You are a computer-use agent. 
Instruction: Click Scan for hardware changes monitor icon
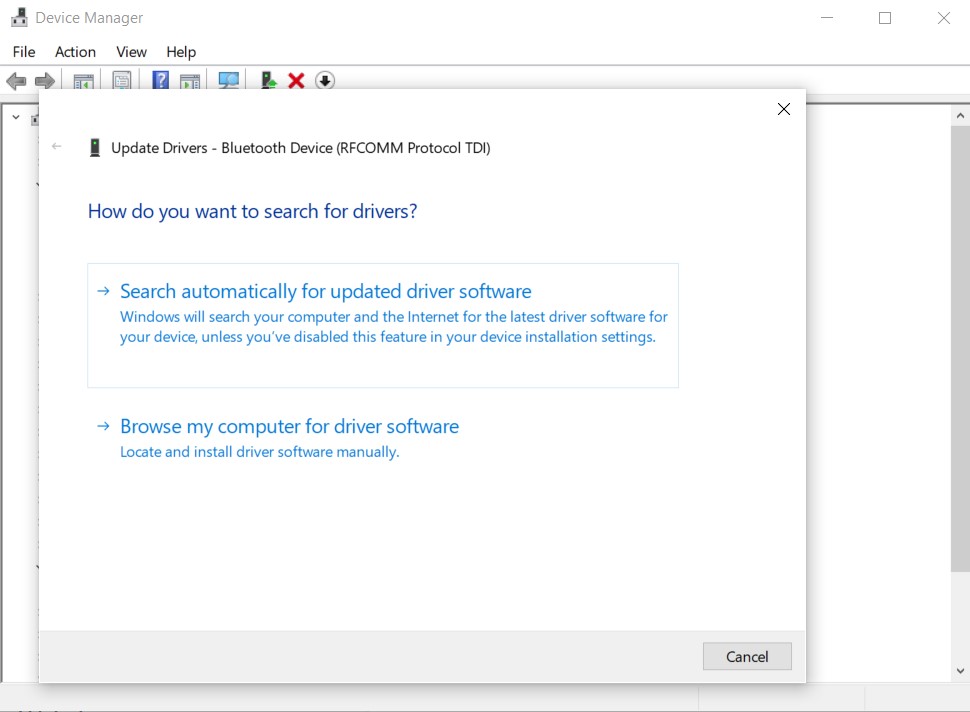[229, 80]
